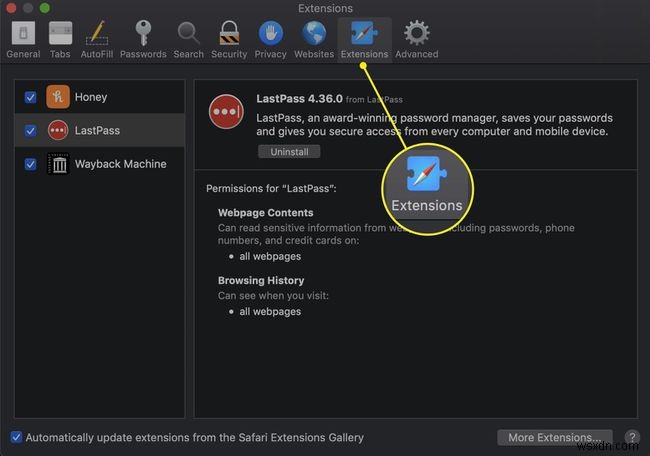The height and width of the screenshot is (456, 650).
Task: Switch to the Passwords tab label
Action: pos(143,54)
